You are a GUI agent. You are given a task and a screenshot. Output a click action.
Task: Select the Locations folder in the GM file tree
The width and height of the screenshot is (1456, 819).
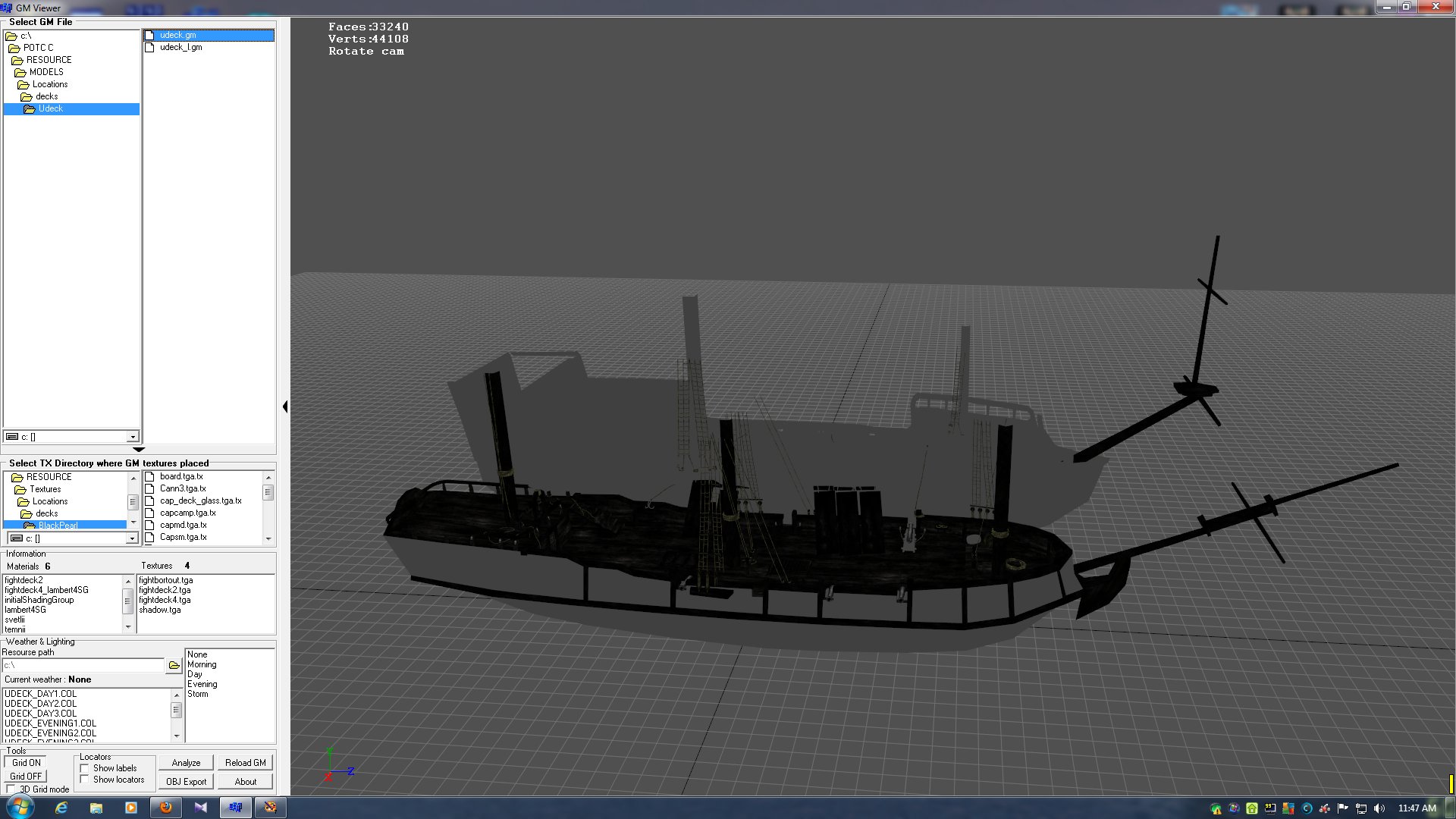tap(50, 85)
